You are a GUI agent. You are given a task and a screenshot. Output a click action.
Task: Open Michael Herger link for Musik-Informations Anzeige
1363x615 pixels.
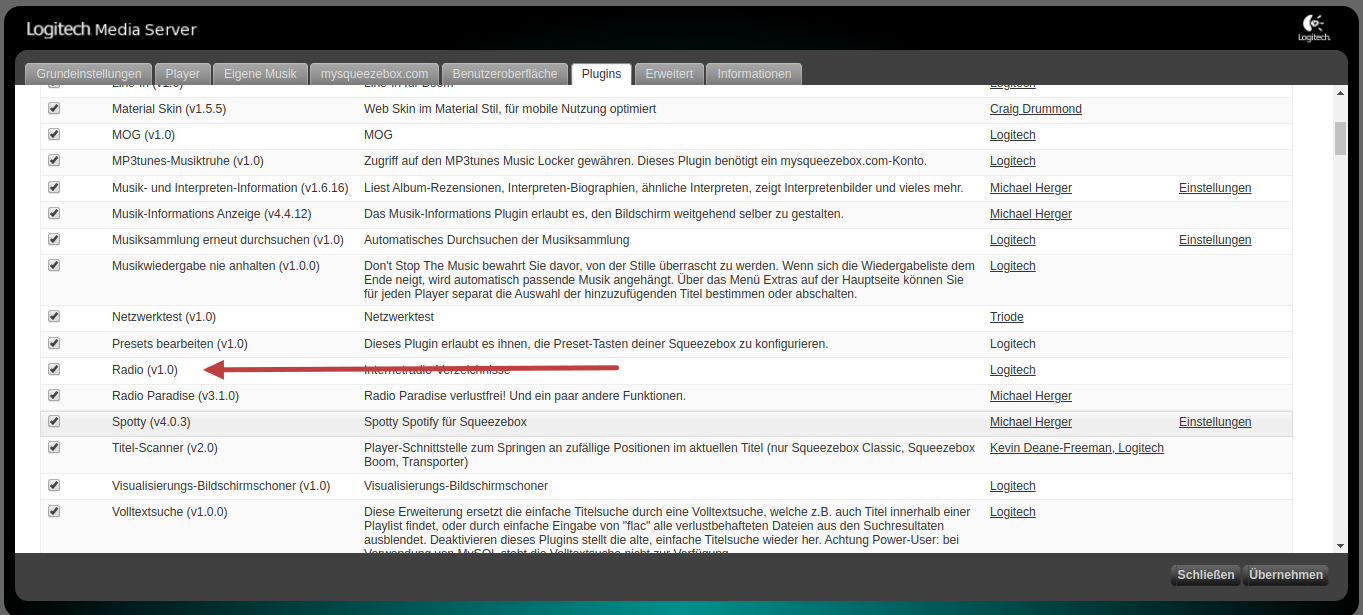(x=1031, y=214)
